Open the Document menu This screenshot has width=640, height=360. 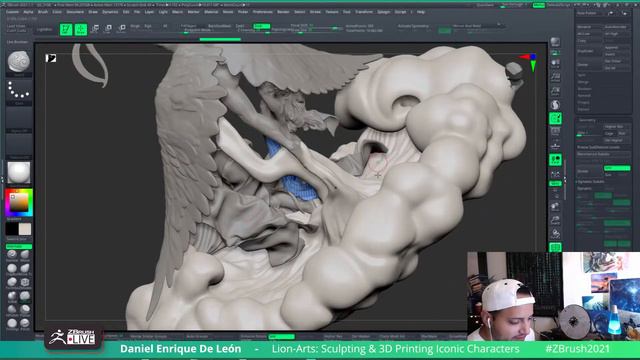(x=75, y=12)
